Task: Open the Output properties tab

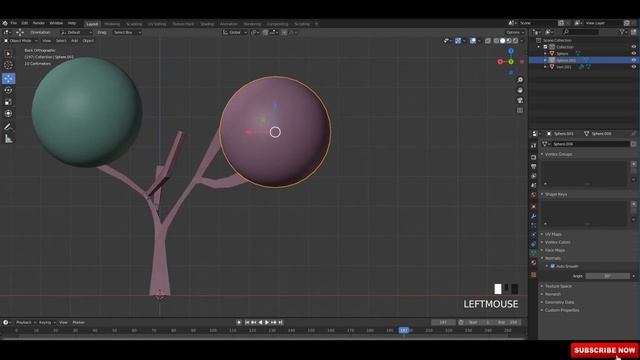Action: 533,167
